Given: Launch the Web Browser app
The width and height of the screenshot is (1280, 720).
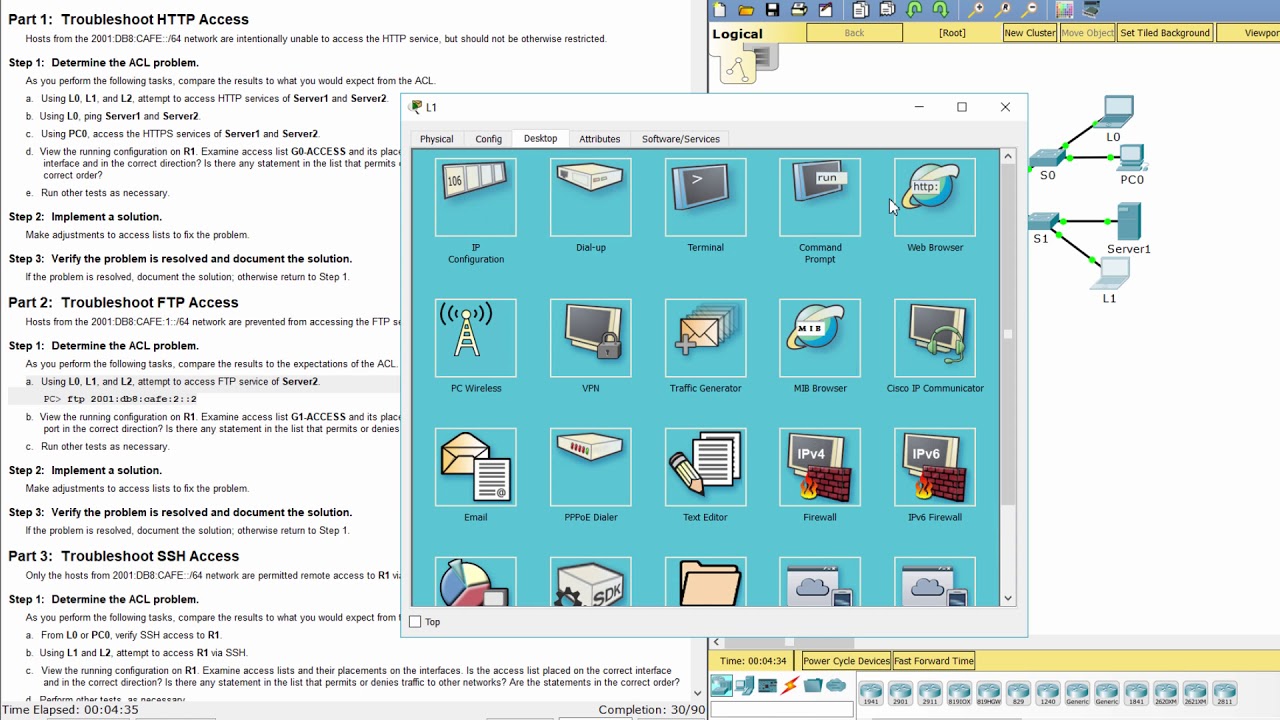Looking at the screenshot, I should coord(935,197).
